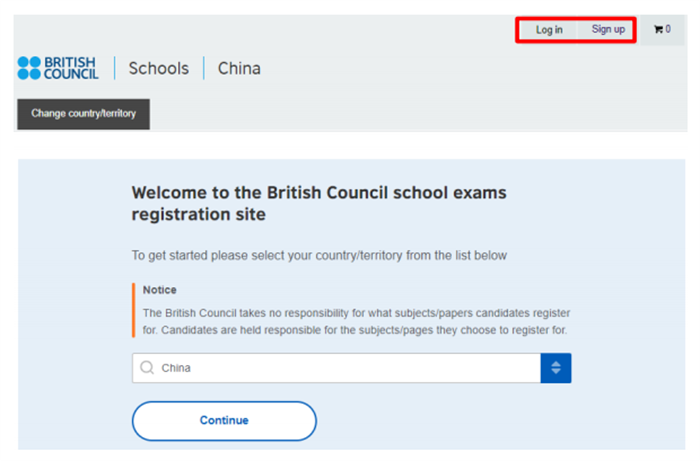
Task: Expand the country list with blue arrow button
Action: 556,368
